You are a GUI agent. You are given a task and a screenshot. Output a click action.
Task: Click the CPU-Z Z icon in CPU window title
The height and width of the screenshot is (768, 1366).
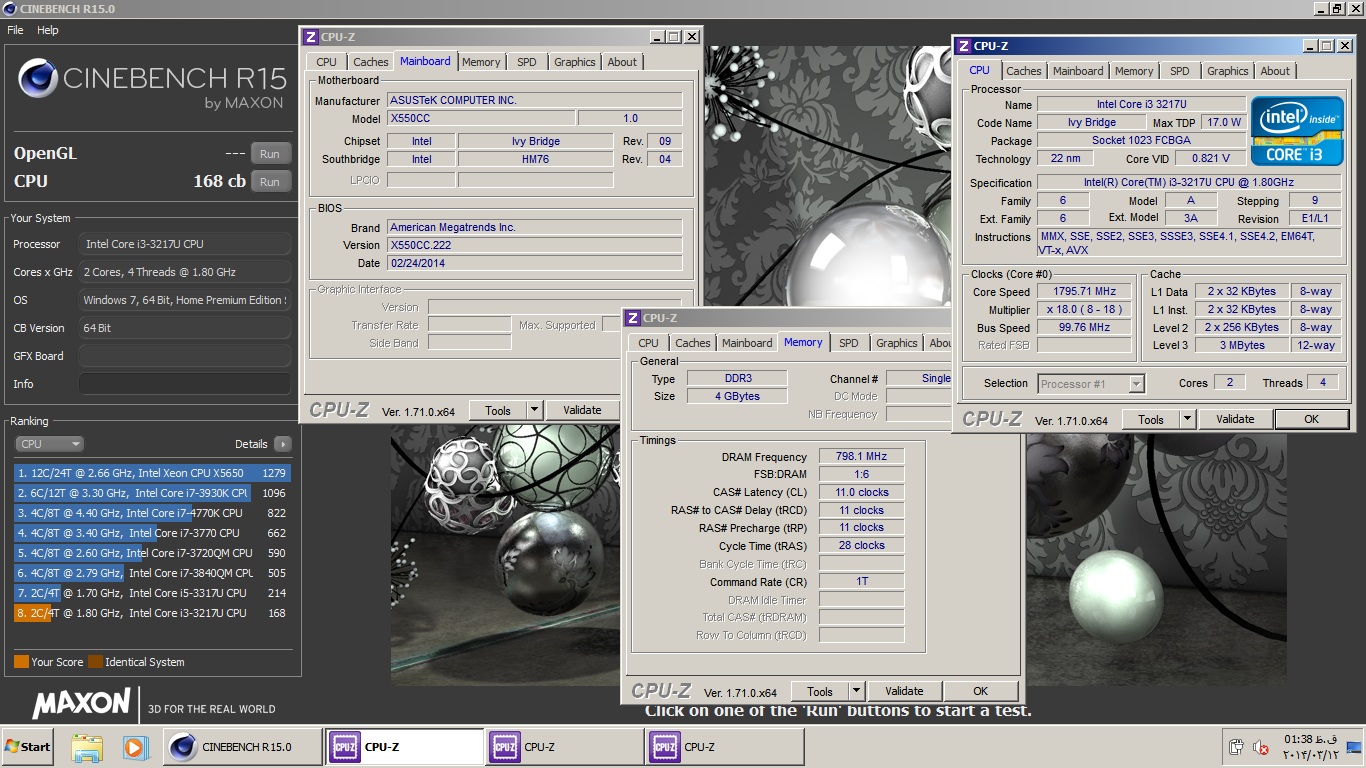pyautogui.click(x=963, y=46)
